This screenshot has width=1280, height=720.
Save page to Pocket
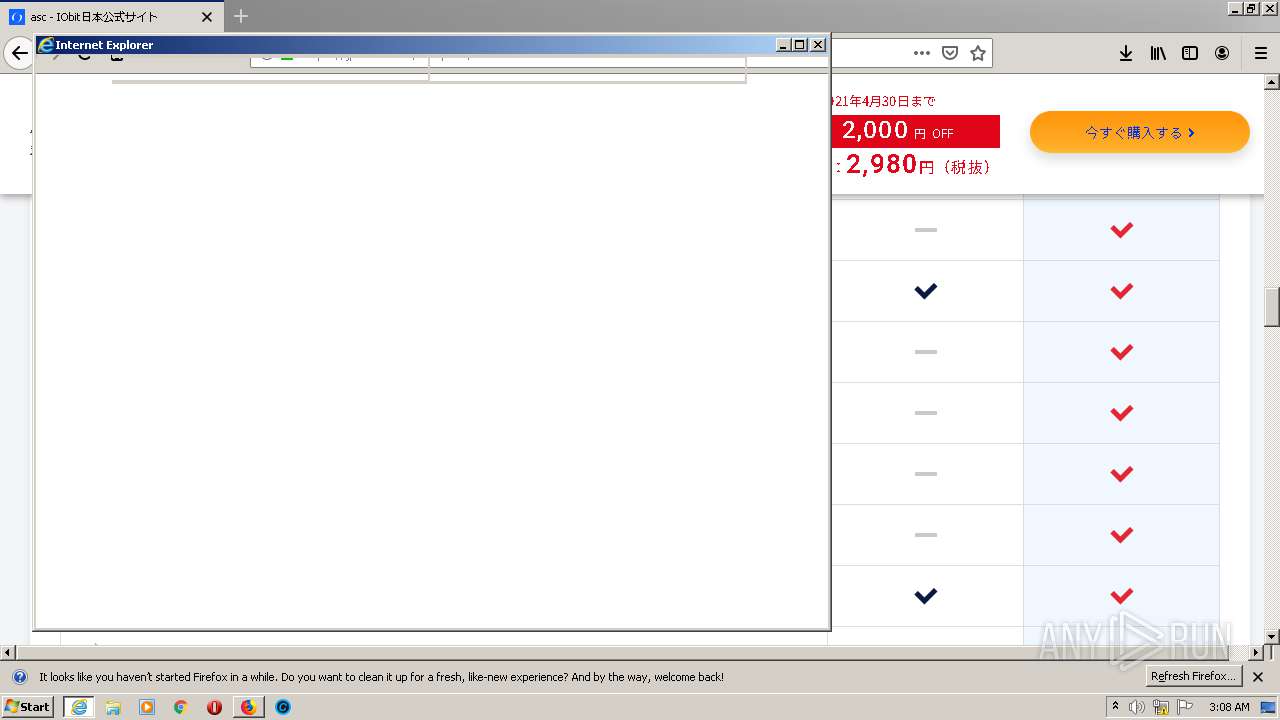(950, 53)
